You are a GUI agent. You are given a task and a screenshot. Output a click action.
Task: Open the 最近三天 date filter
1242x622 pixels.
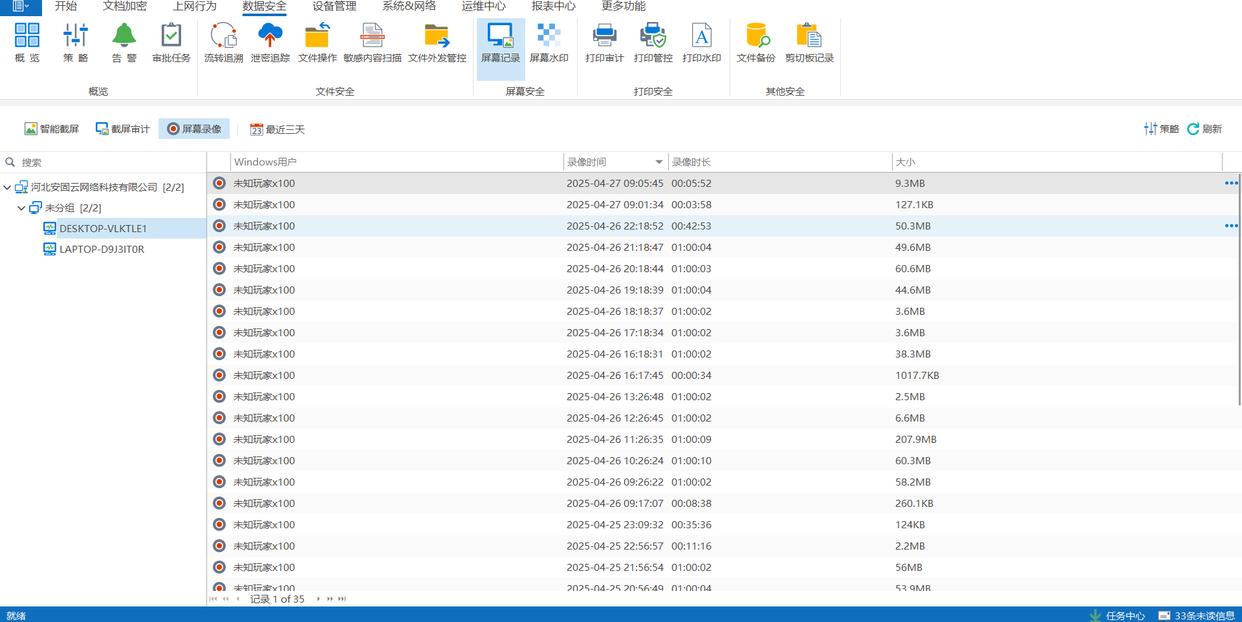(277, 129)
